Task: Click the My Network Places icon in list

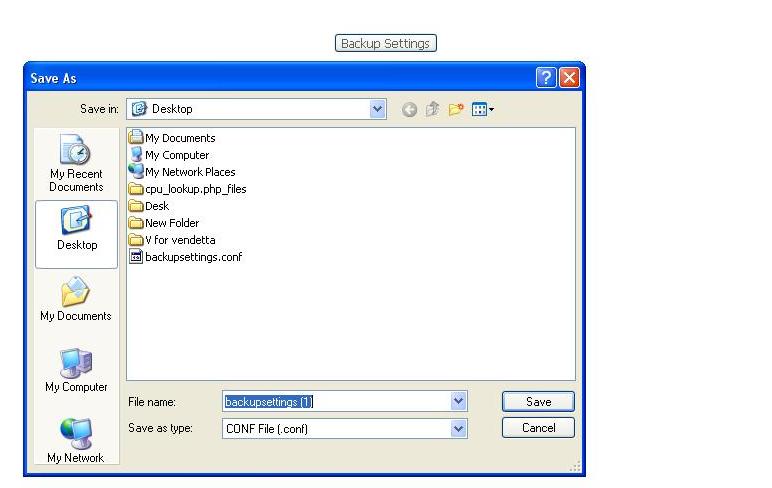Action: tap(136, 171)
